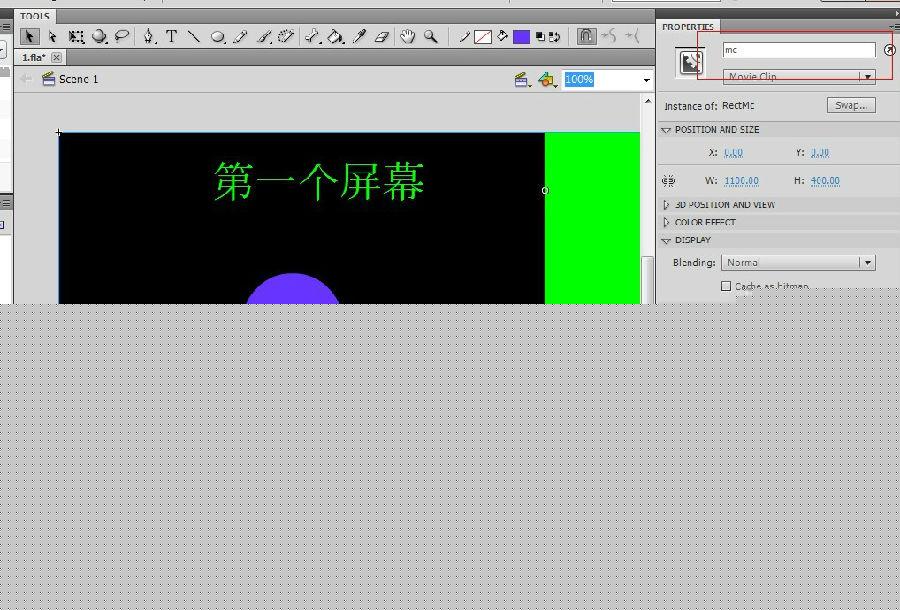Screen dimensions: 900x610
Task: Click the Scene 1 breadcrumb
Action: (71, 79)
